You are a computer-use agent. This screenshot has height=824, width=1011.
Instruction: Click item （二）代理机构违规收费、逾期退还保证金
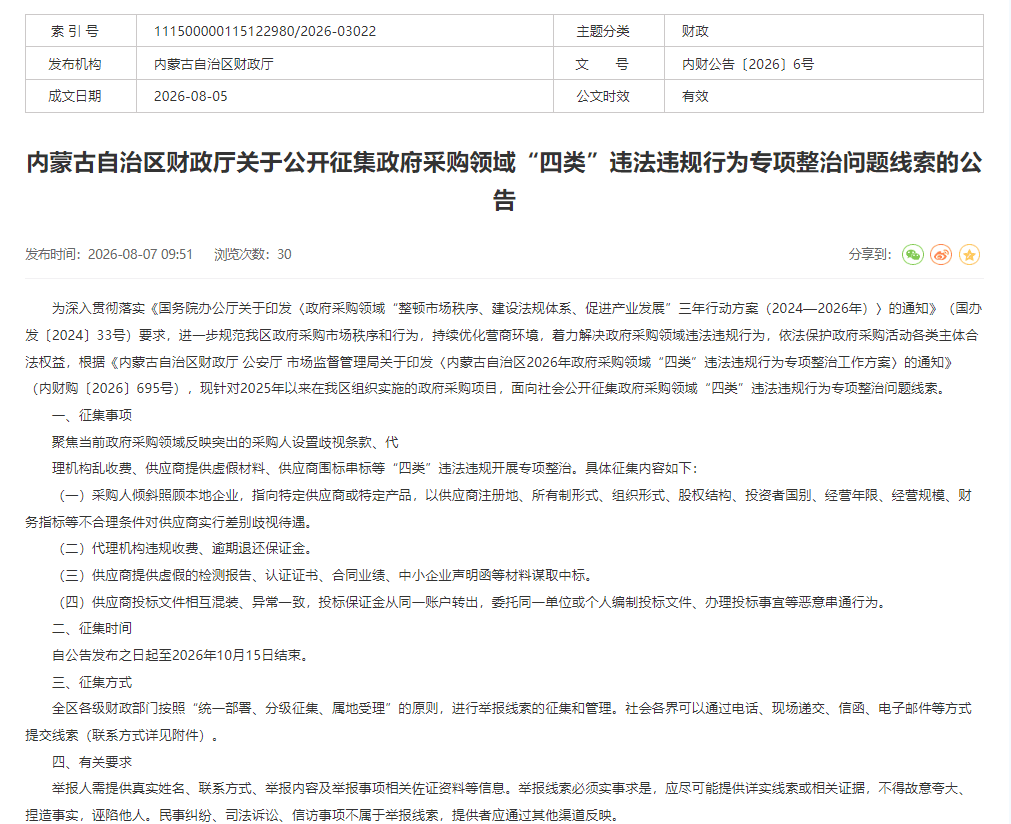coord(186,549)
